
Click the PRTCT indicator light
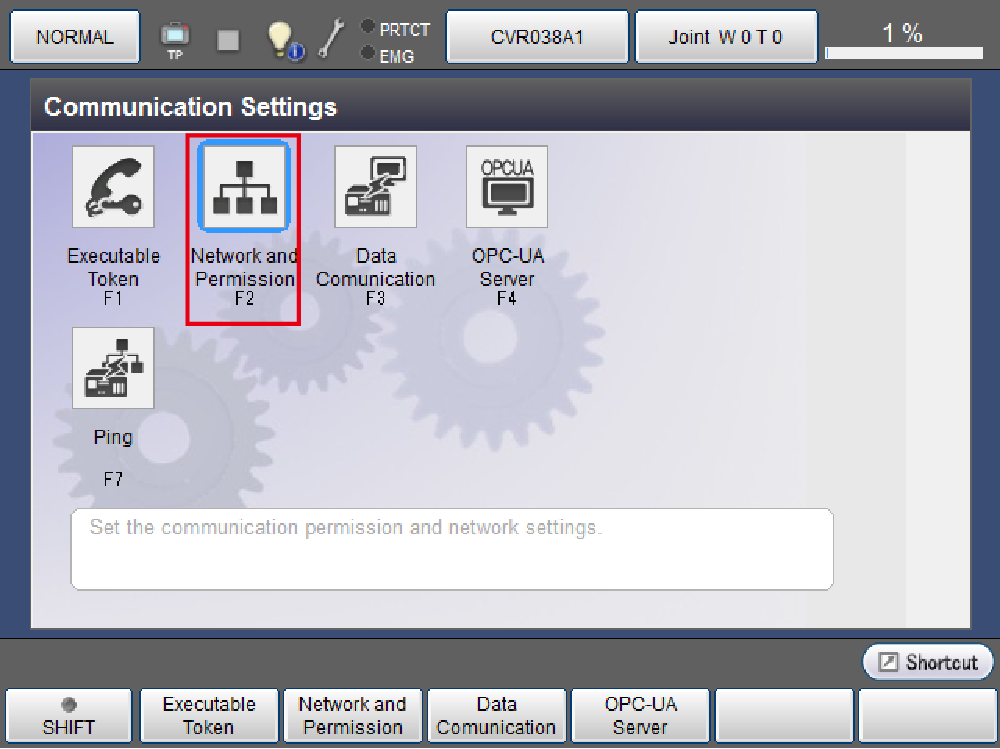coord(368,28)
